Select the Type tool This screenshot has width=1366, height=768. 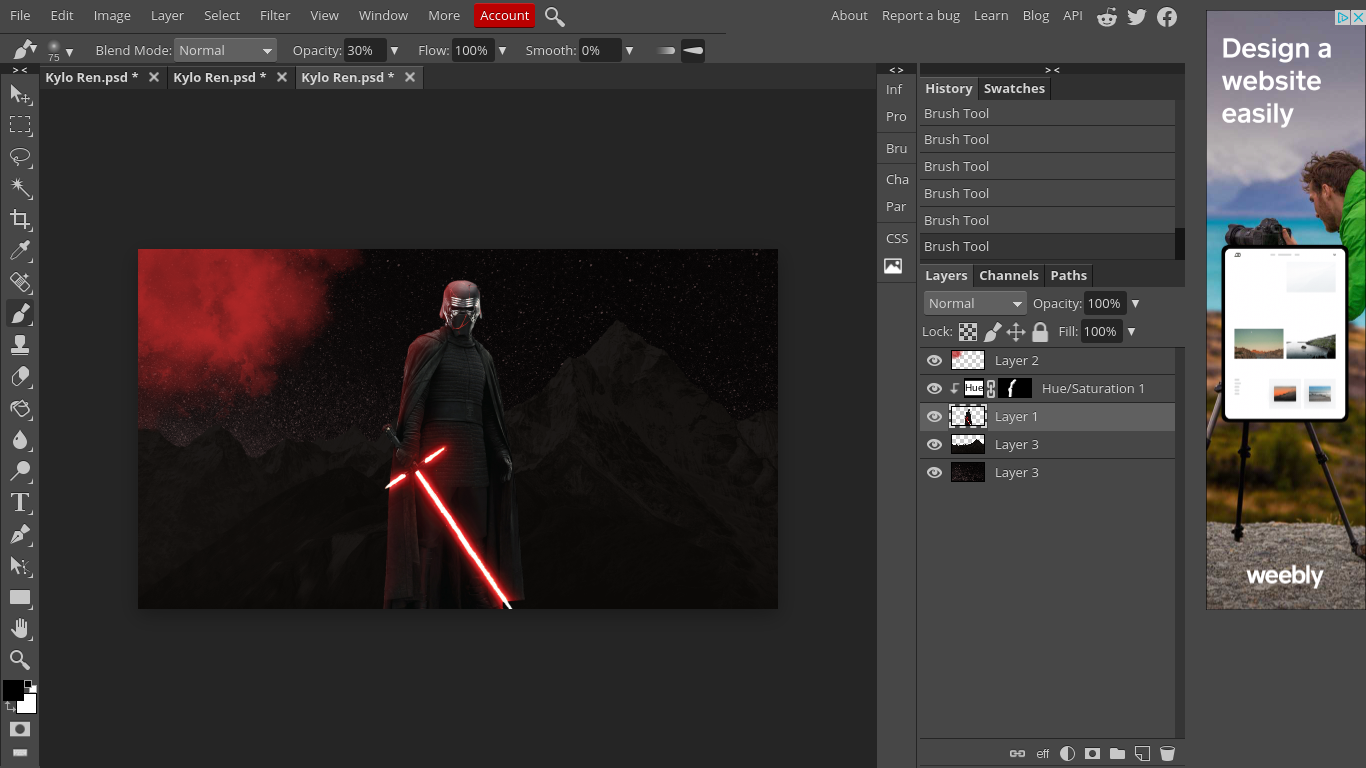(20, 503)
